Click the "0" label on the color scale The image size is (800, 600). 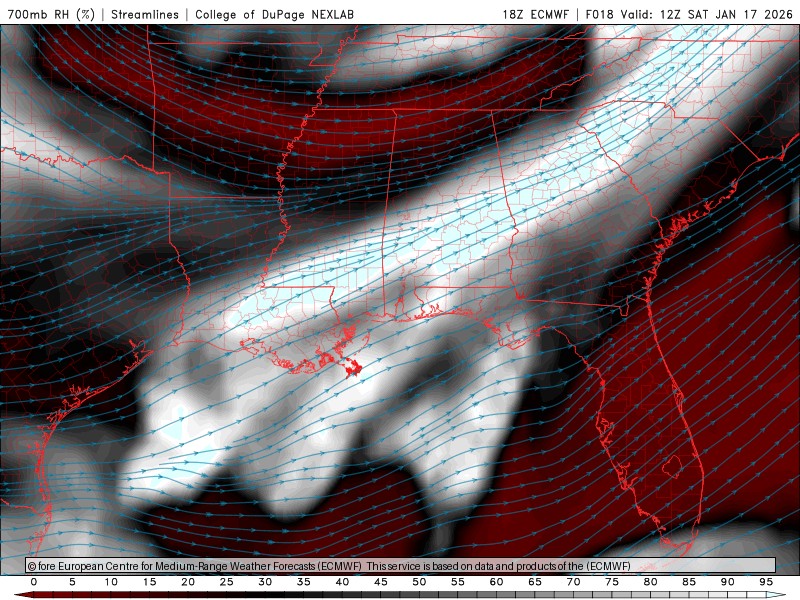click(34, 582)
